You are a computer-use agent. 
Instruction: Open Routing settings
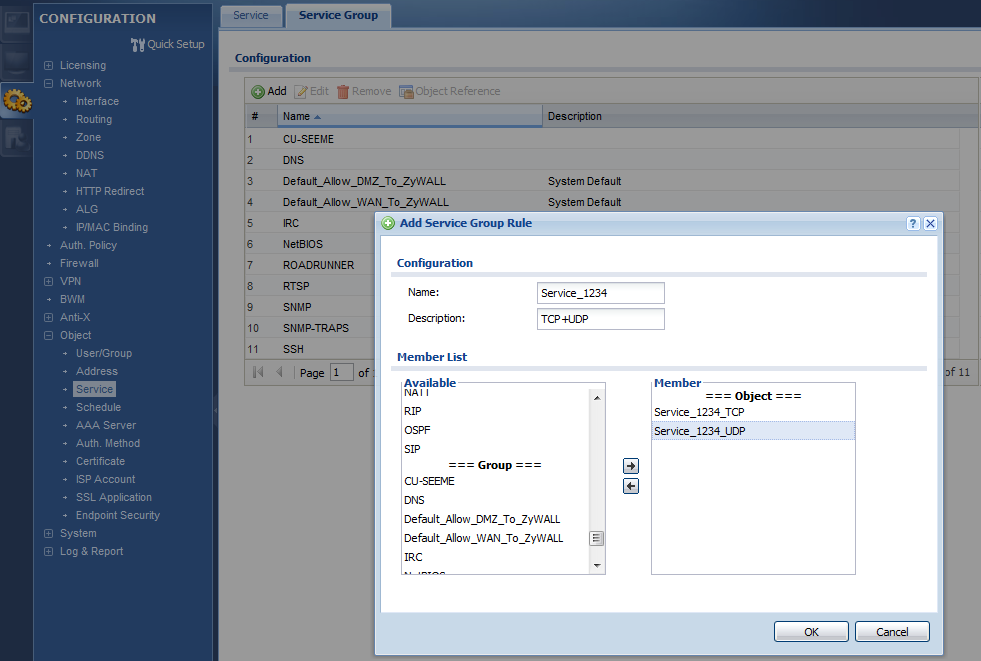click(x=94, y=119)
